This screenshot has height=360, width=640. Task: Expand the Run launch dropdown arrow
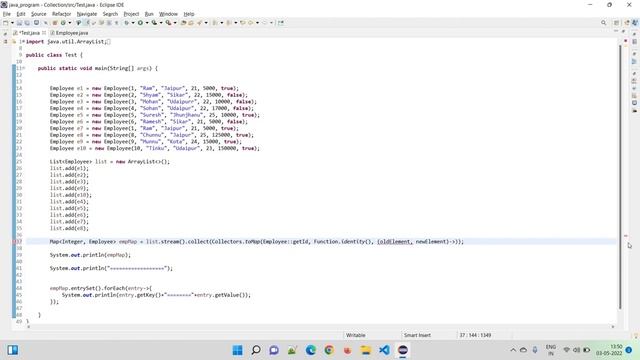click(147, 23)
